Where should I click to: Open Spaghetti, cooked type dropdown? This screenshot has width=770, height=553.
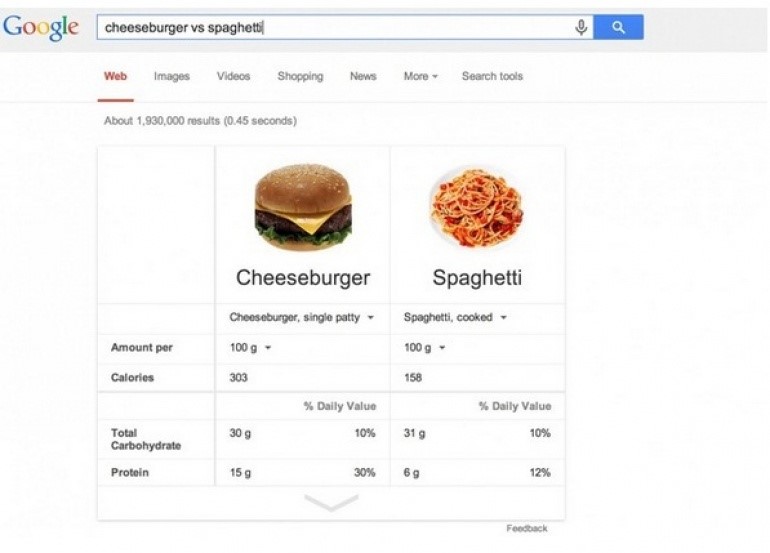tap(455, 317)
